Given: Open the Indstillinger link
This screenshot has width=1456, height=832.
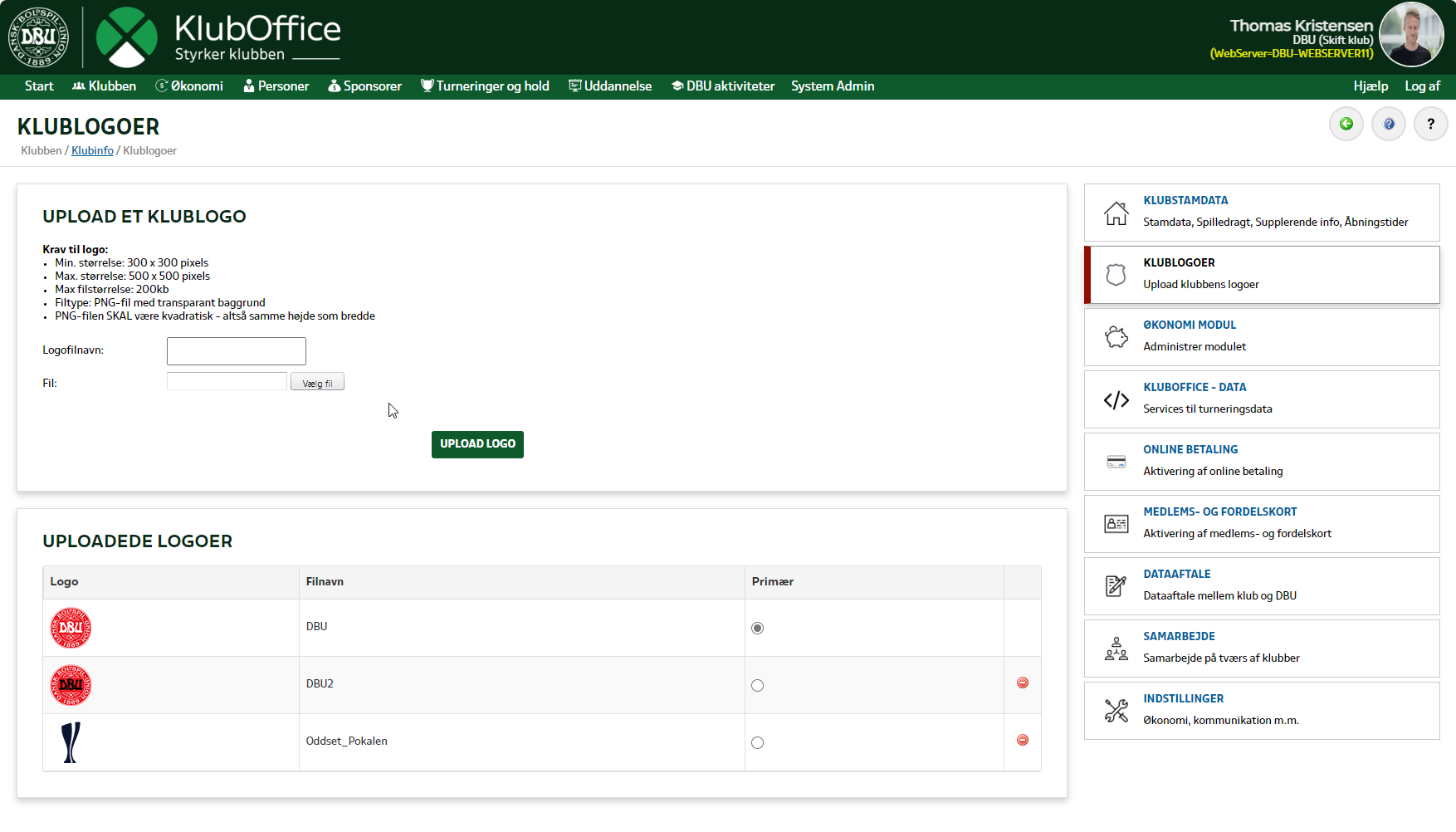Looking at the screenshot, I should pyautogui.click(x=1183, y=699).
